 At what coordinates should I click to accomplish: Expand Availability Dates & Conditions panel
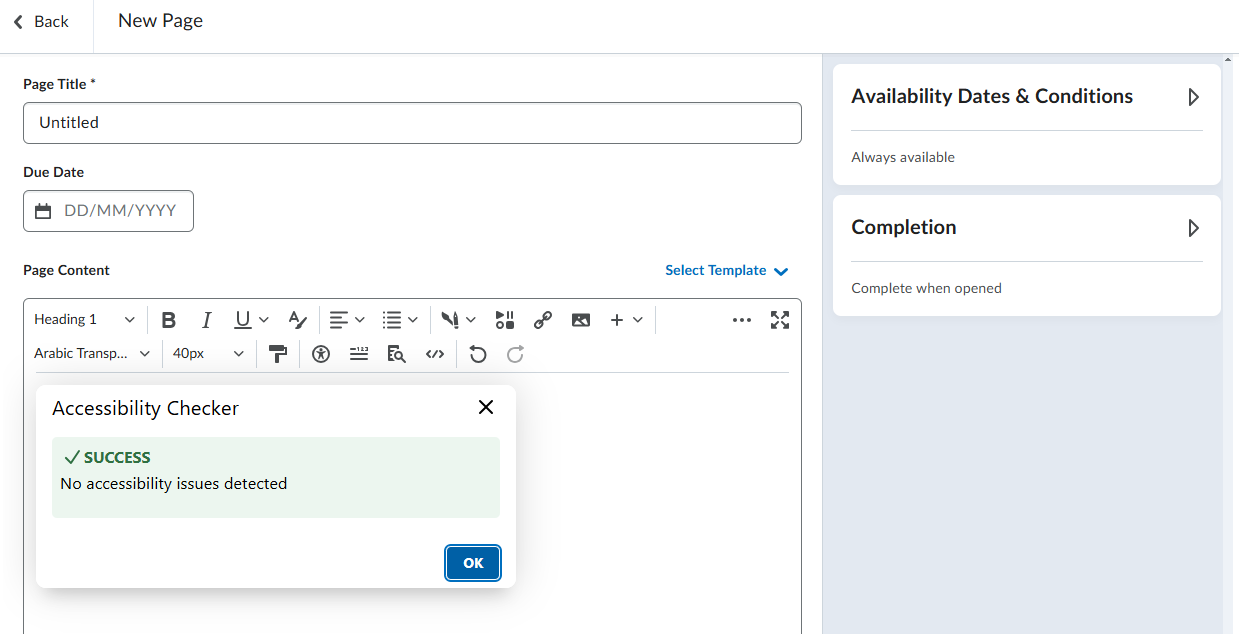coord(1193,97)
